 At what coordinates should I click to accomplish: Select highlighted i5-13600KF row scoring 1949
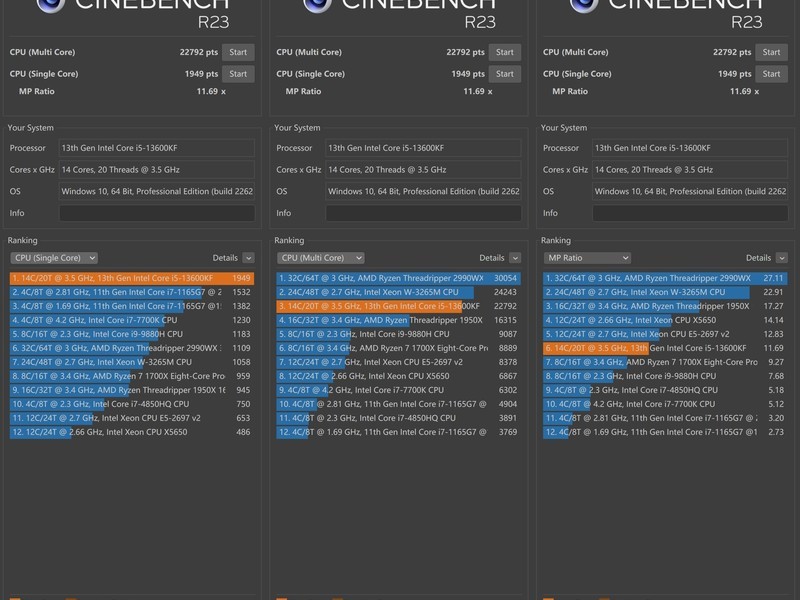[132, 279]
